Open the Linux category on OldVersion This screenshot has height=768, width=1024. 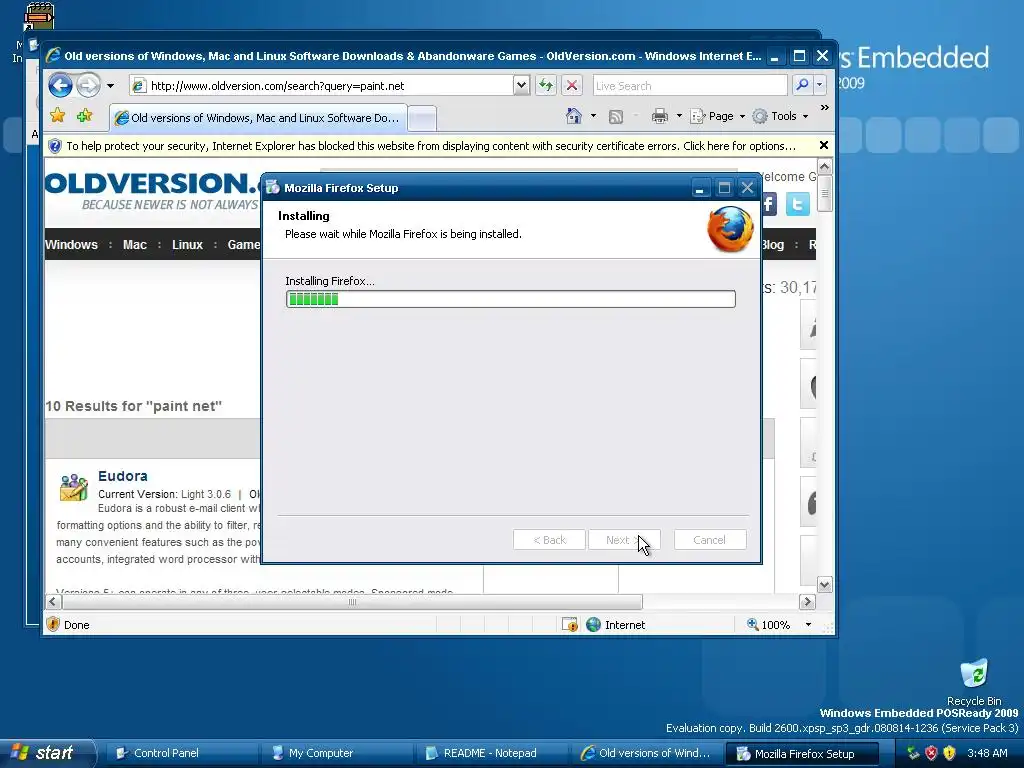(187, 245)
